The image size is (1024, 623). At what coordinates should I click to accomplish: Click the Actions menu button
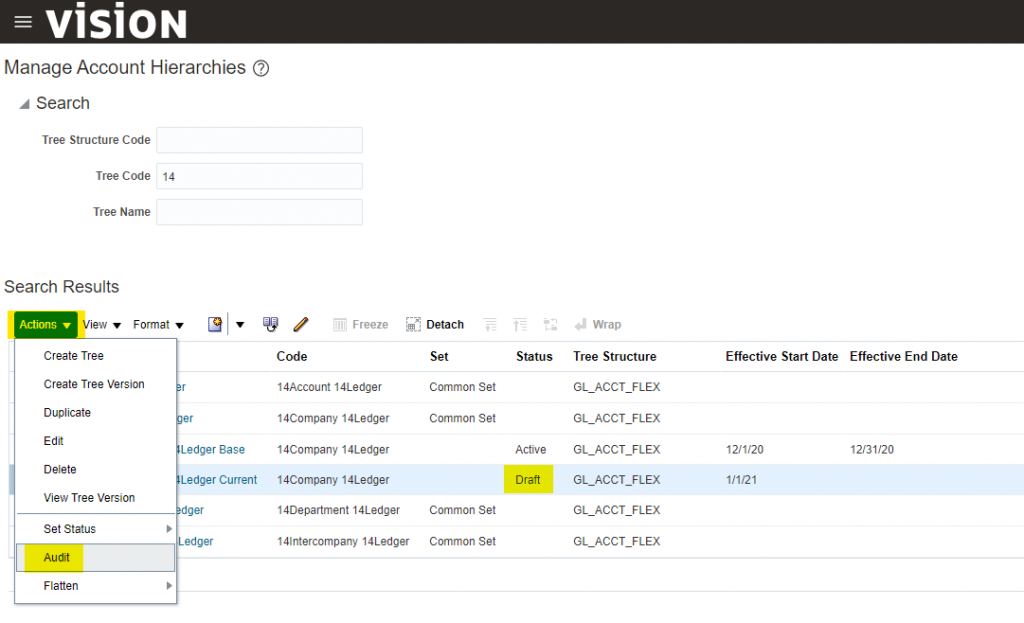[x=45, y=324]
